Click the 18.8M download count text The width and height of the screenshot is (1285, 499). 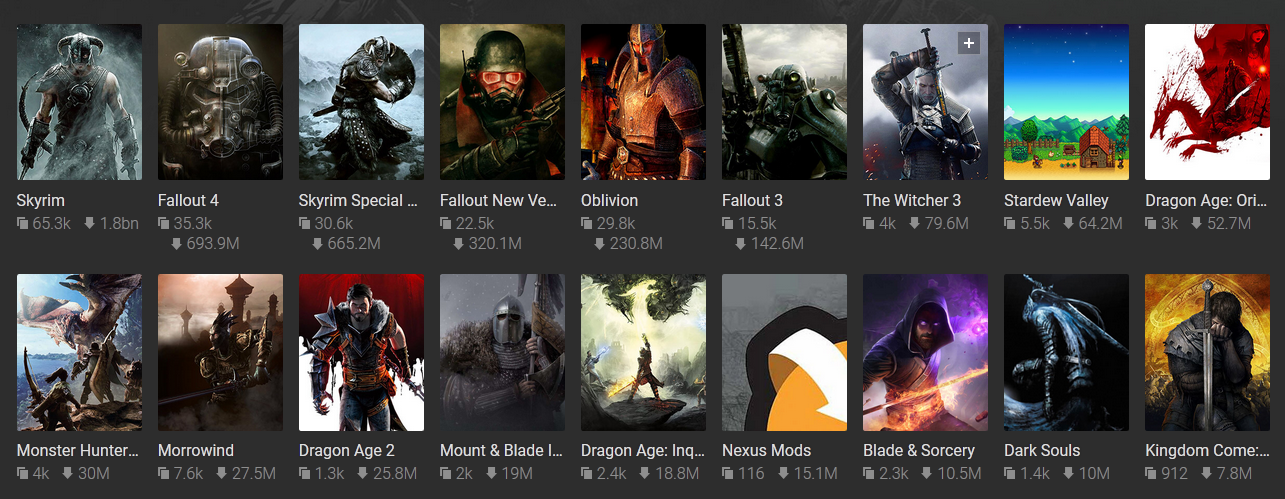(677, 474)
